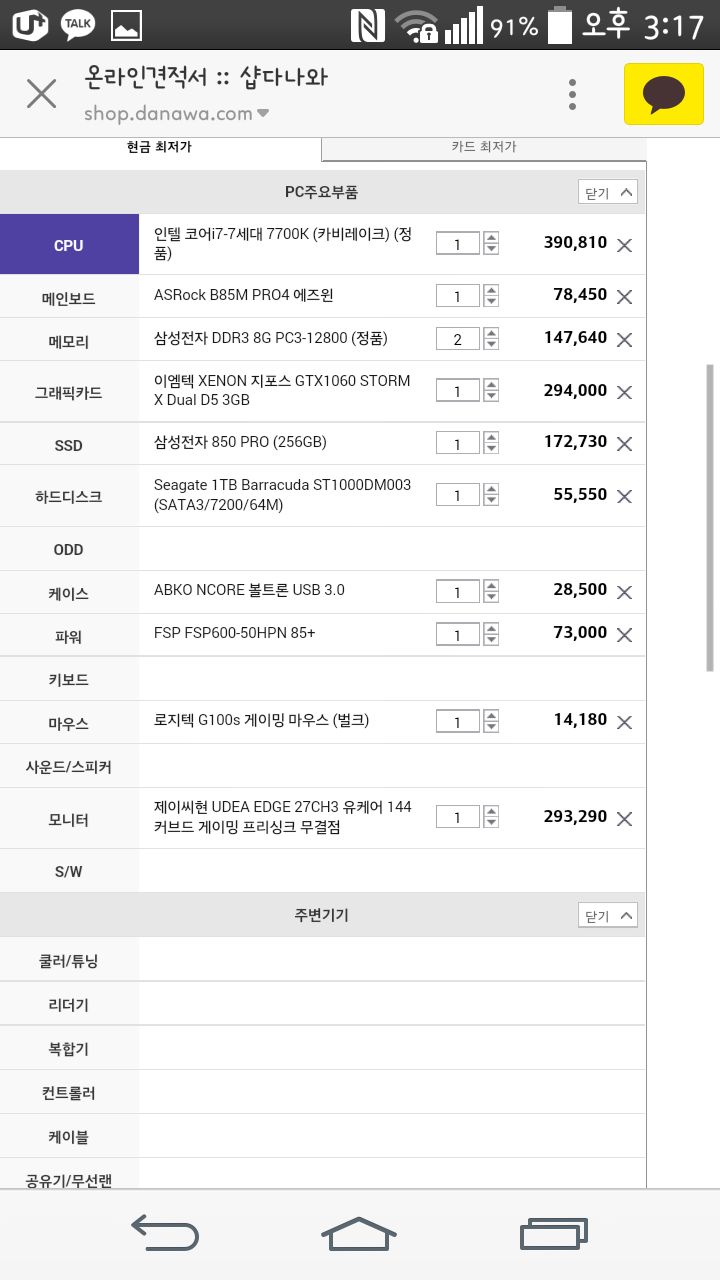Open the 키보드 category row

coord(323,679)
